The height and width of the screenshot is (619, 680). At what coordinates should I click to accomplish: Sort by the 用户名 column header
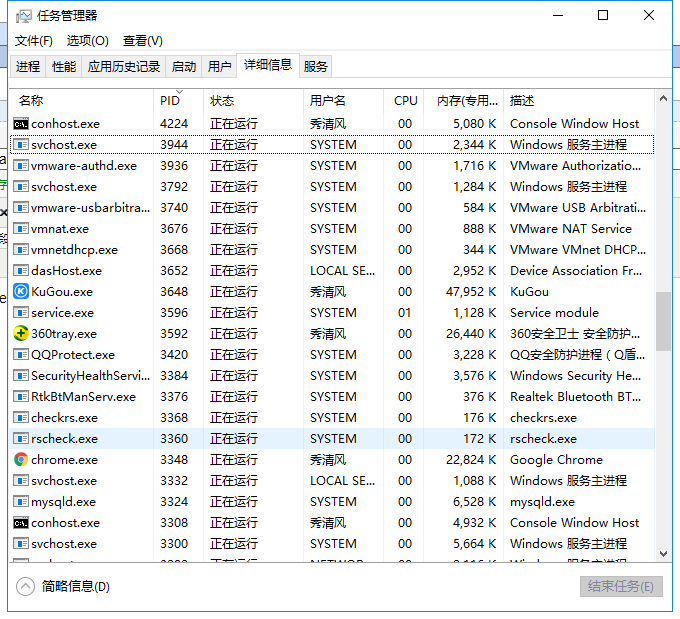(343, 101)
